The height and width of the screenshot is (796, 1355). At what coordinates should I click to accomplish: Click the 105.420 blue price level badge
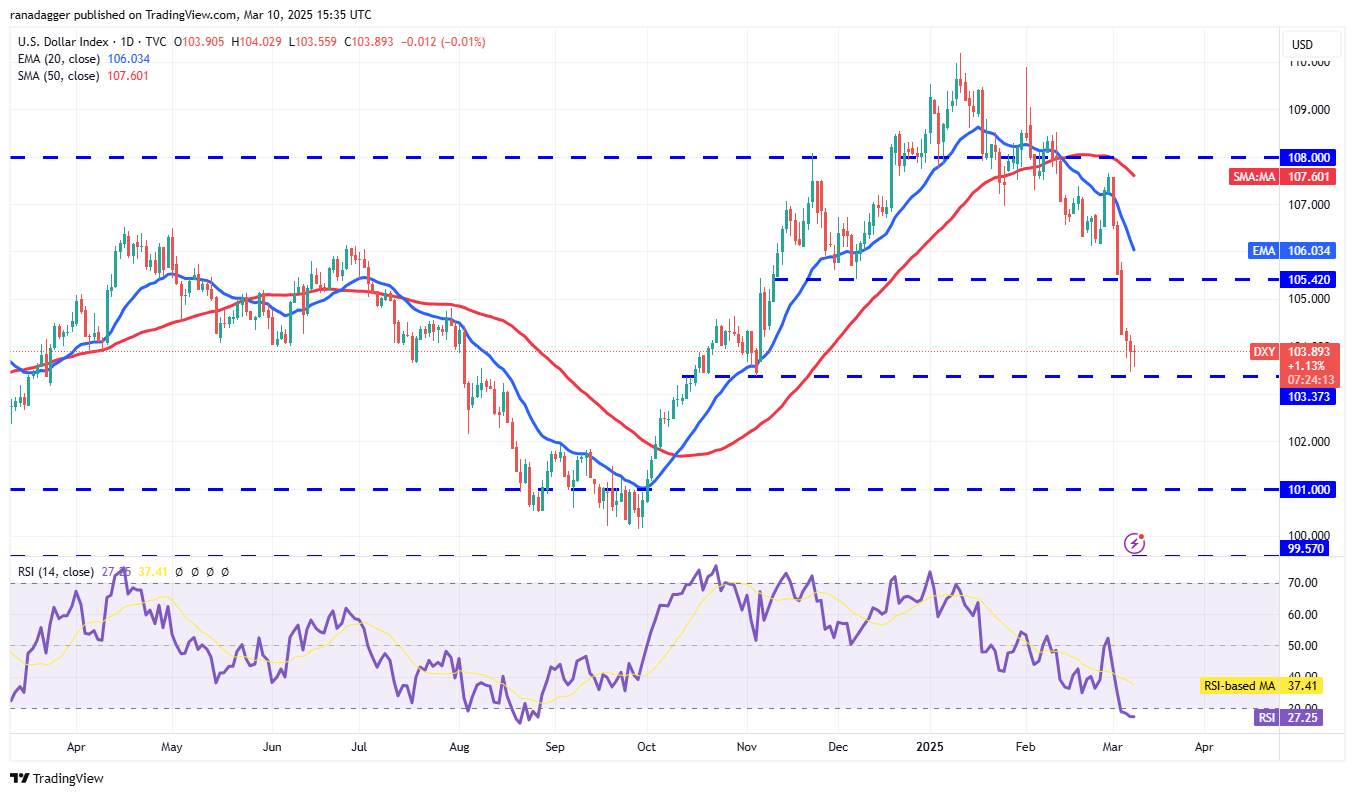point(1307,279)
